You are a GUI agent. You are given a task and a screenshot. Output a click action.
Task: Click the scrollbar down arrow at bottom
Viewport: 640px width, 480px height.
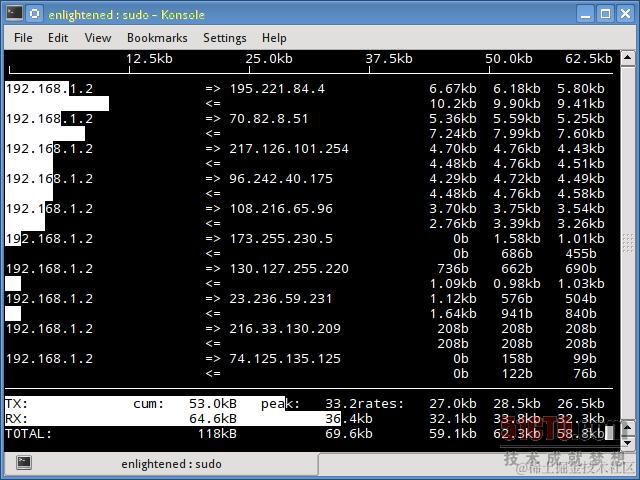coord(628,442)
